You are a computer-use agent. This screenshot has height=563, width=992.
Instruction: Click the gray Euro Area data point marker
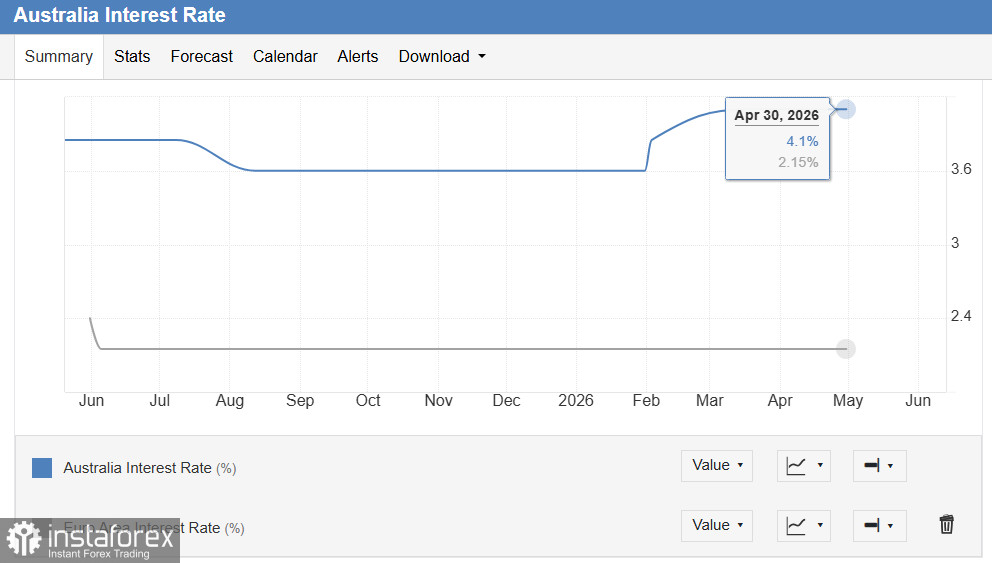point(846,349)
